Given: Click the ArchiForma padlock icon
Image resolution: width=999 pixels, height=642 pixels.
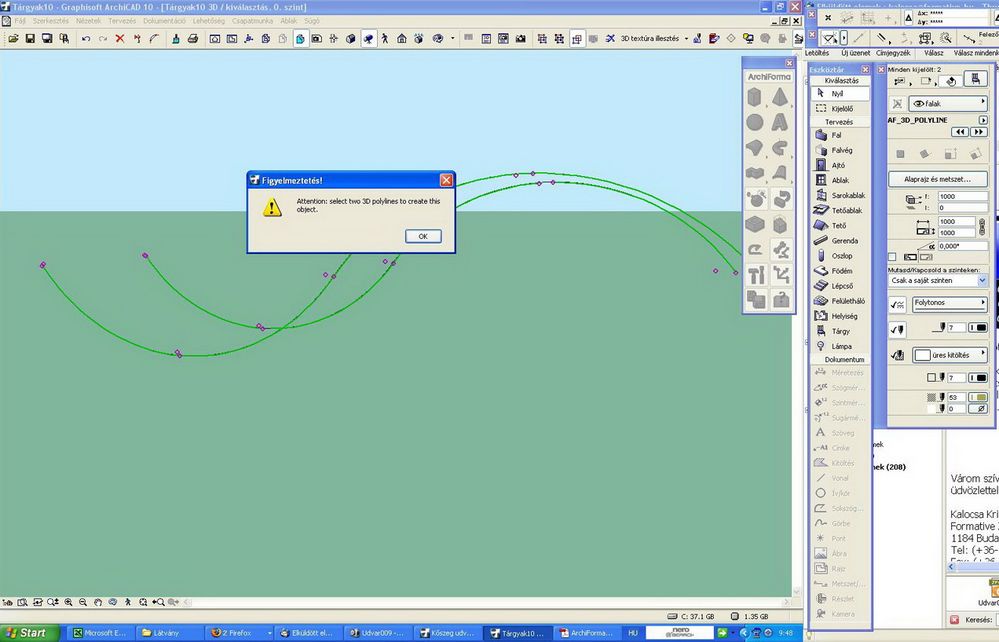Looking at the screenshot, I should [781, 299].
